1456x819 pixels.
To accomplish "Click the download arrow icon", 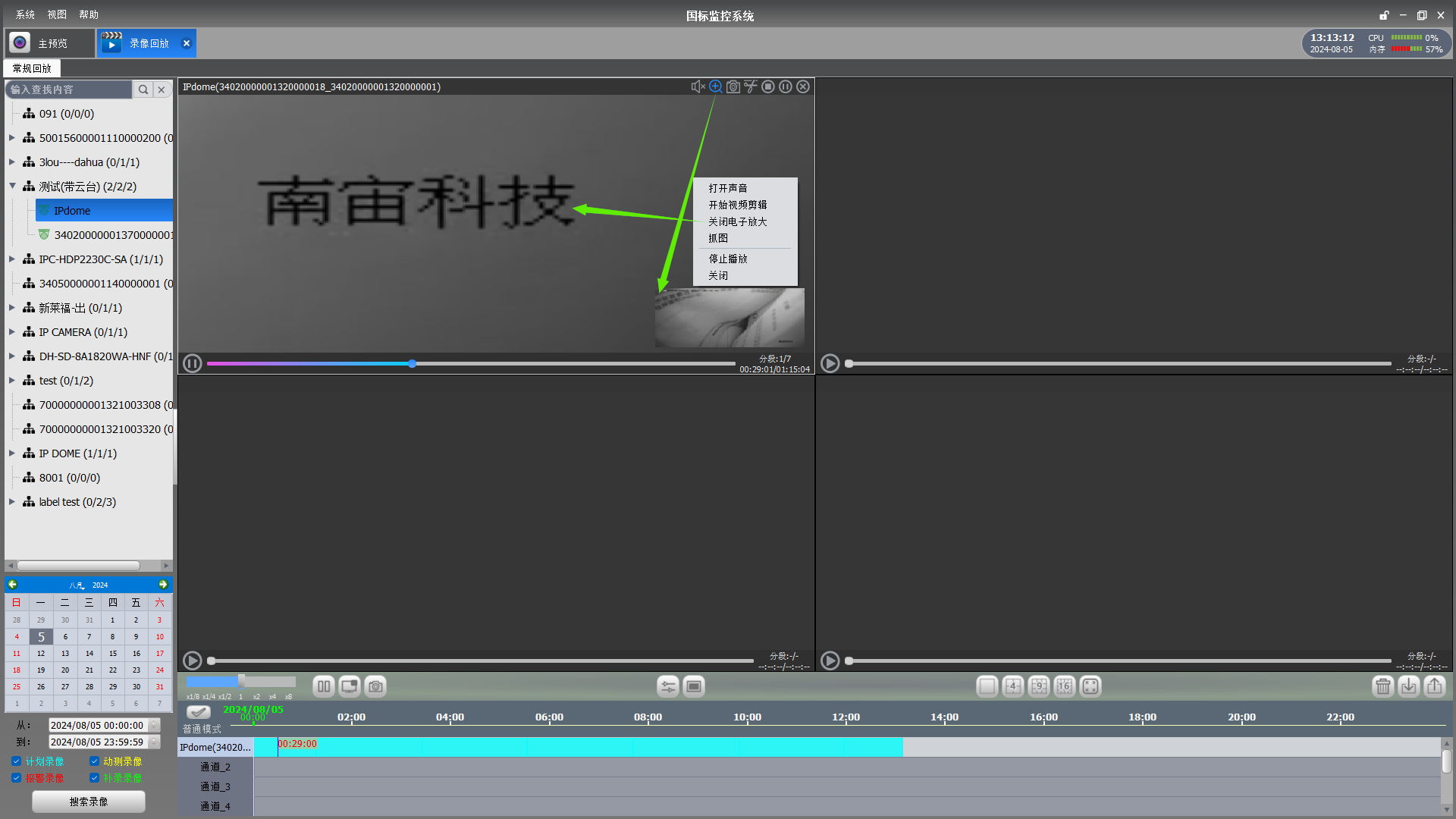I will tap(1409, 686).
